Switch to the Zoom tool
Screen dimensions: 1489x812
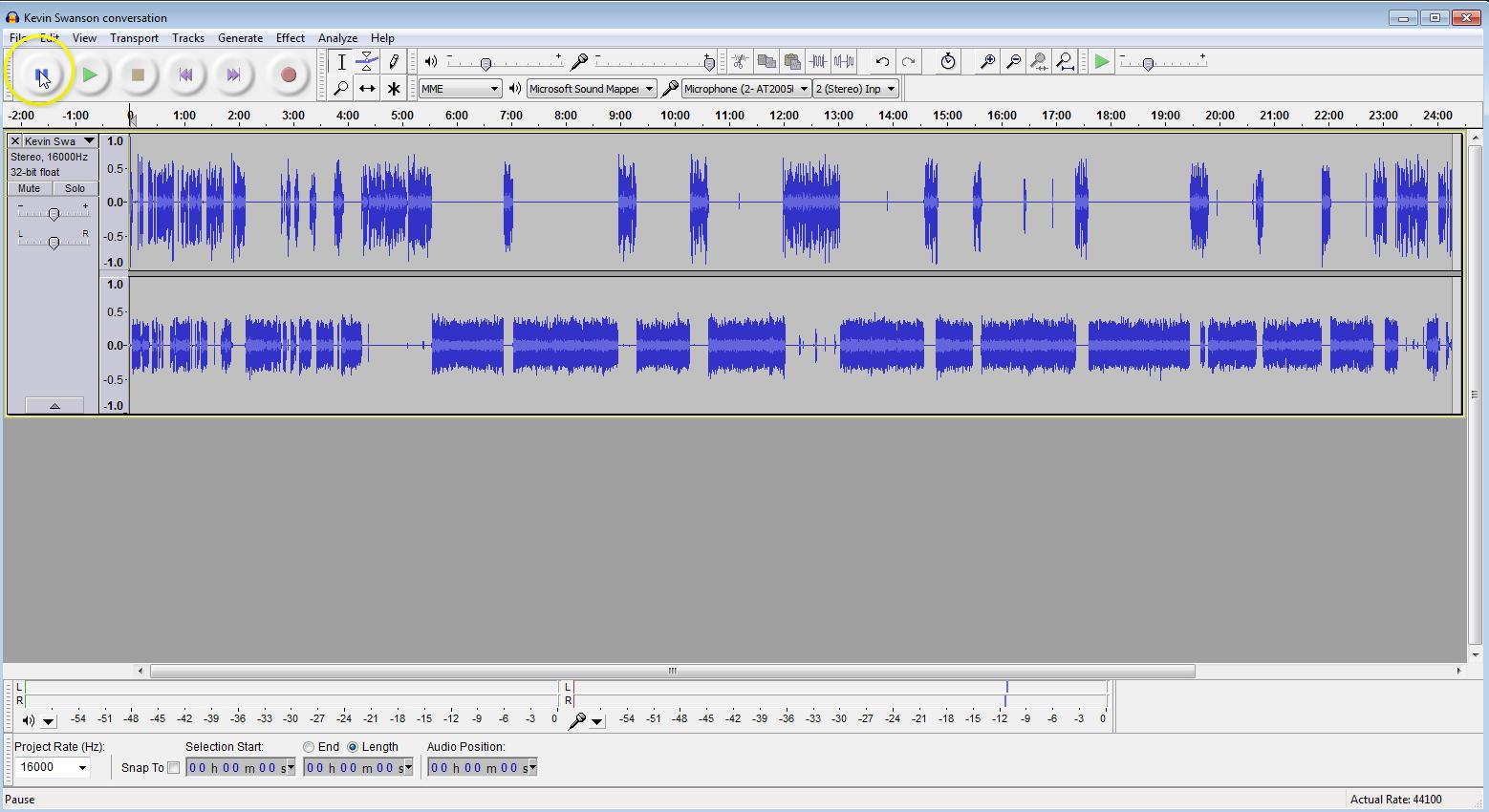[340, 88]
